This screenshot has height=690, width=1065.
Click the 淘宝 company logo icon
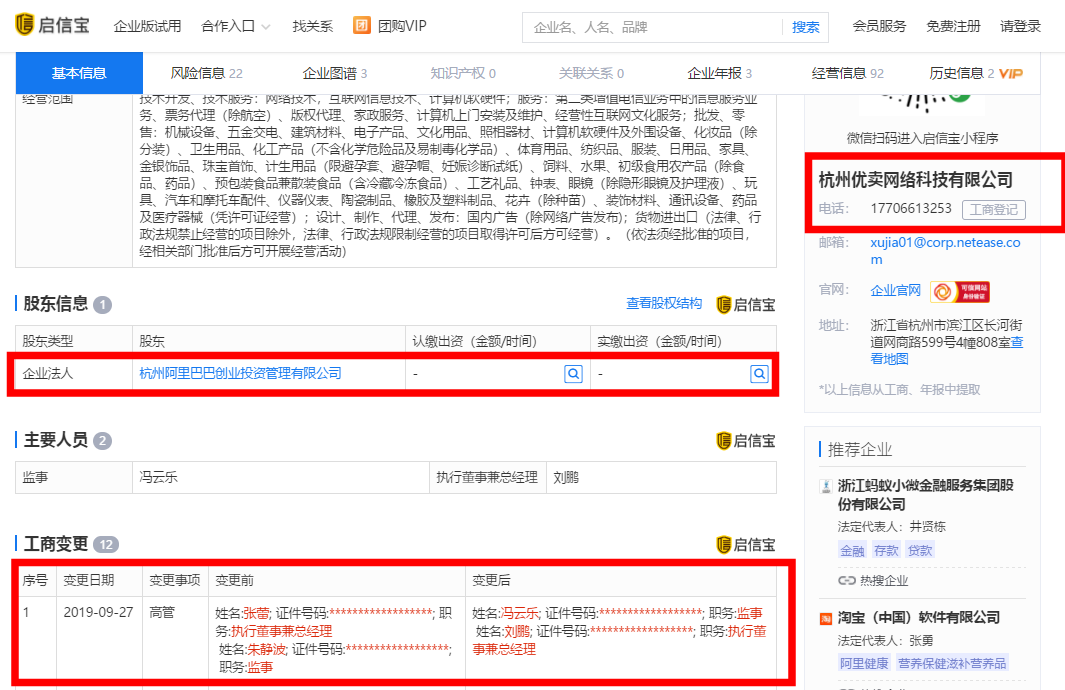tap(826, 618)
